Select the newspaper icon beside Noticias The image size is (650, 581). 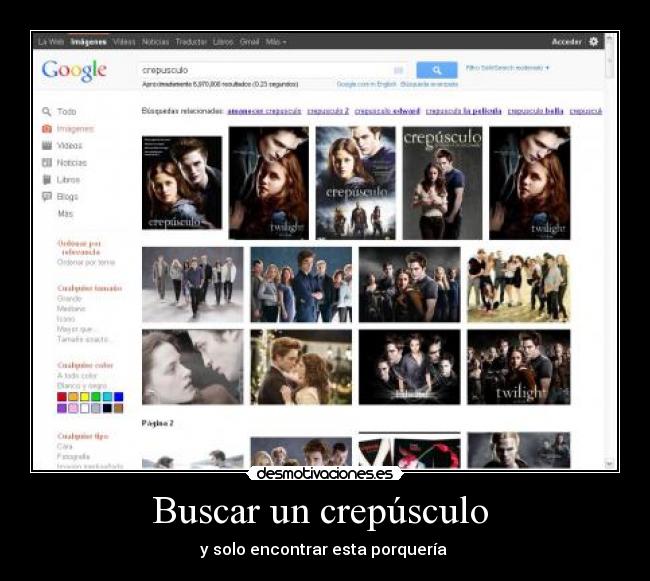pyautogui.click(x=46, y=162)
